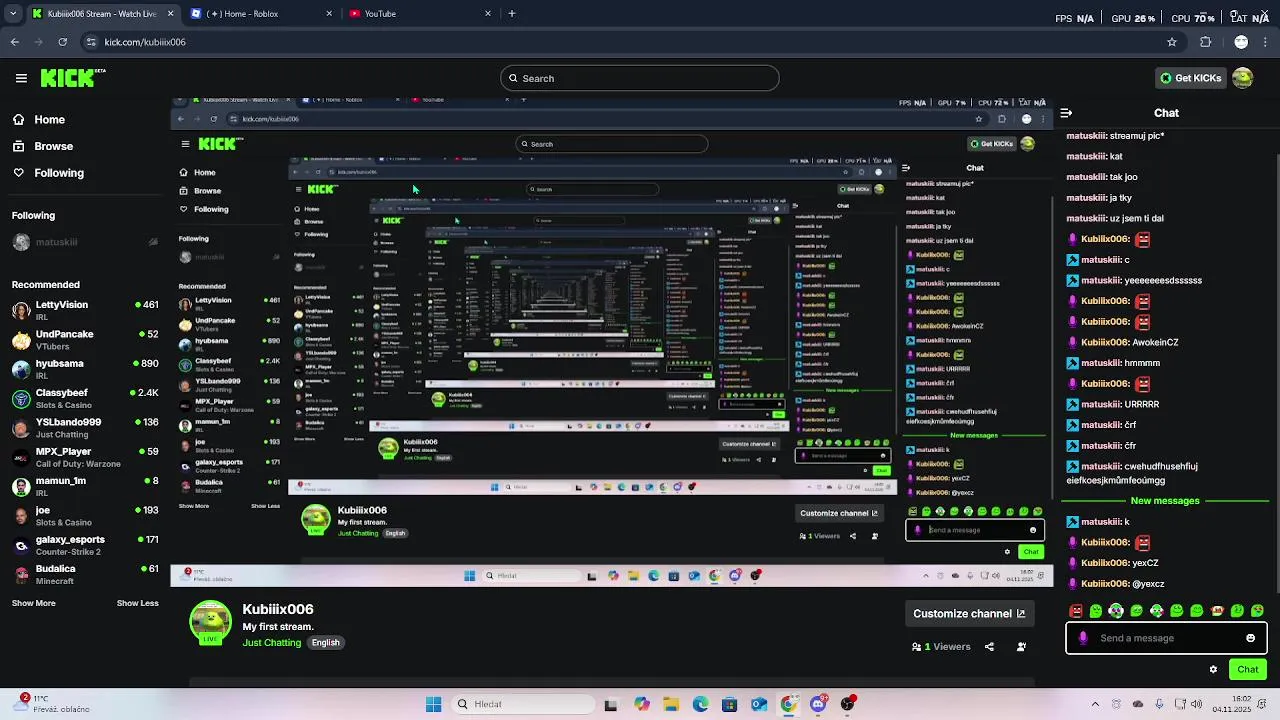The image size is (1280, 720).
Task: Click the share icon beside Viewers
Action: 989,647
